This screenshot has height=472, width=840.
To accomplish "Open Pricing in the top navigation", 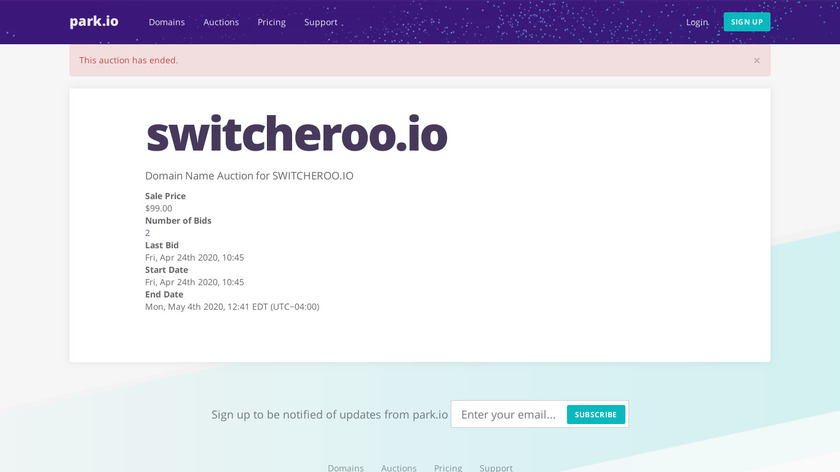I will click(271, 22).
